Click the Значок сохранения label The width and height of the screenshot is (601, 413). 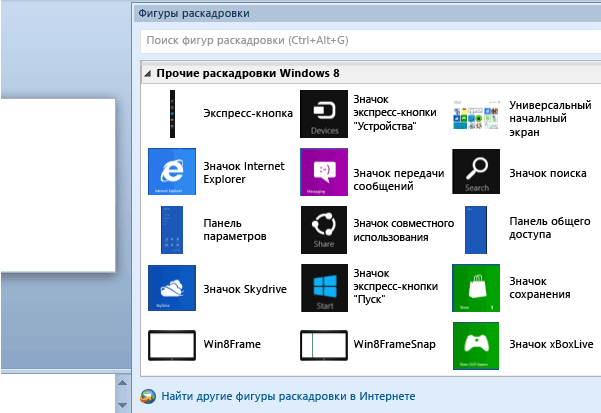point(540,288)
